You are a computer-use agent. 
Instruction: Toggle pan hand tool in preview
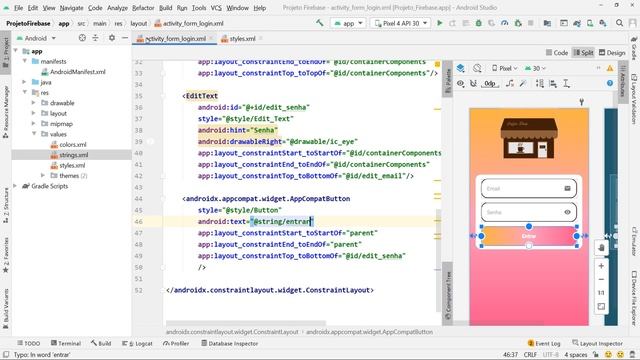(601, 248)
